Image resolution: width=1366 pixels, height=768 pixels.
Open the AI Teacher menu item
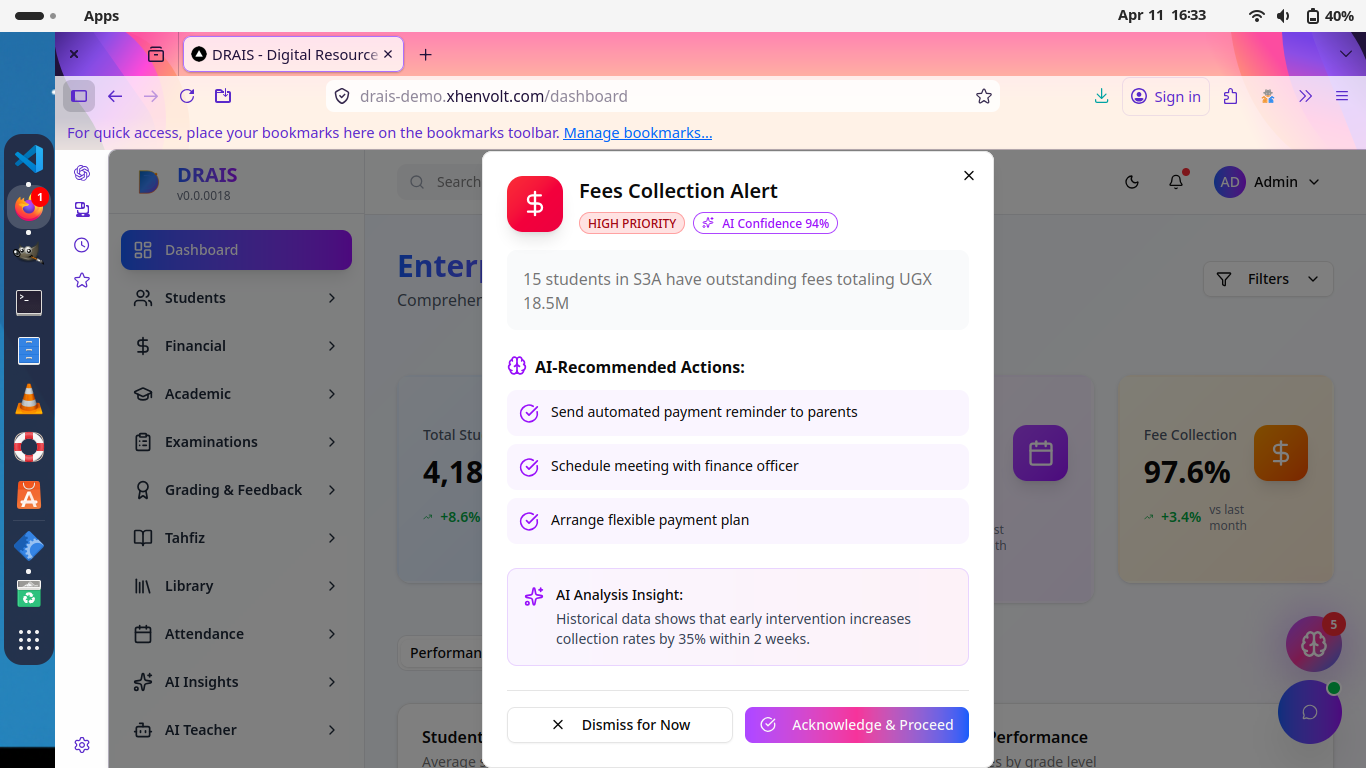point(236,730)
